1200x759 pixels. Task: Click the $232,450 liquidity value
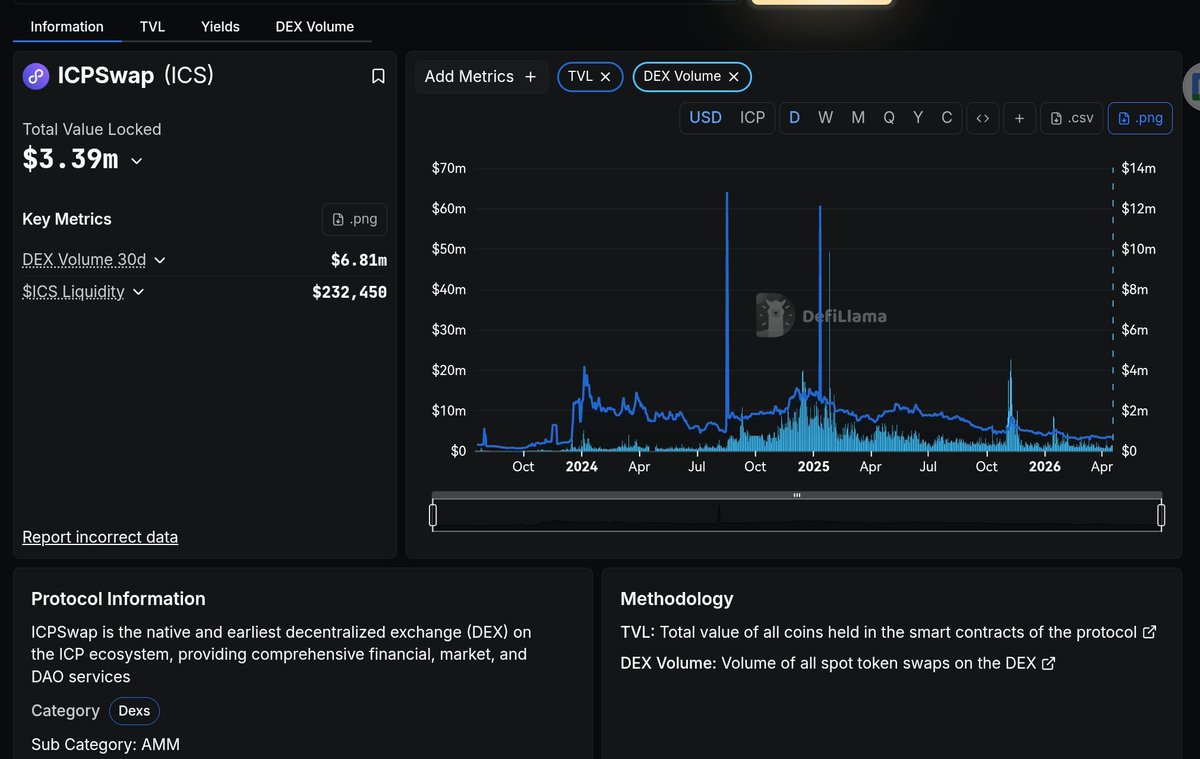pos(349,292)
